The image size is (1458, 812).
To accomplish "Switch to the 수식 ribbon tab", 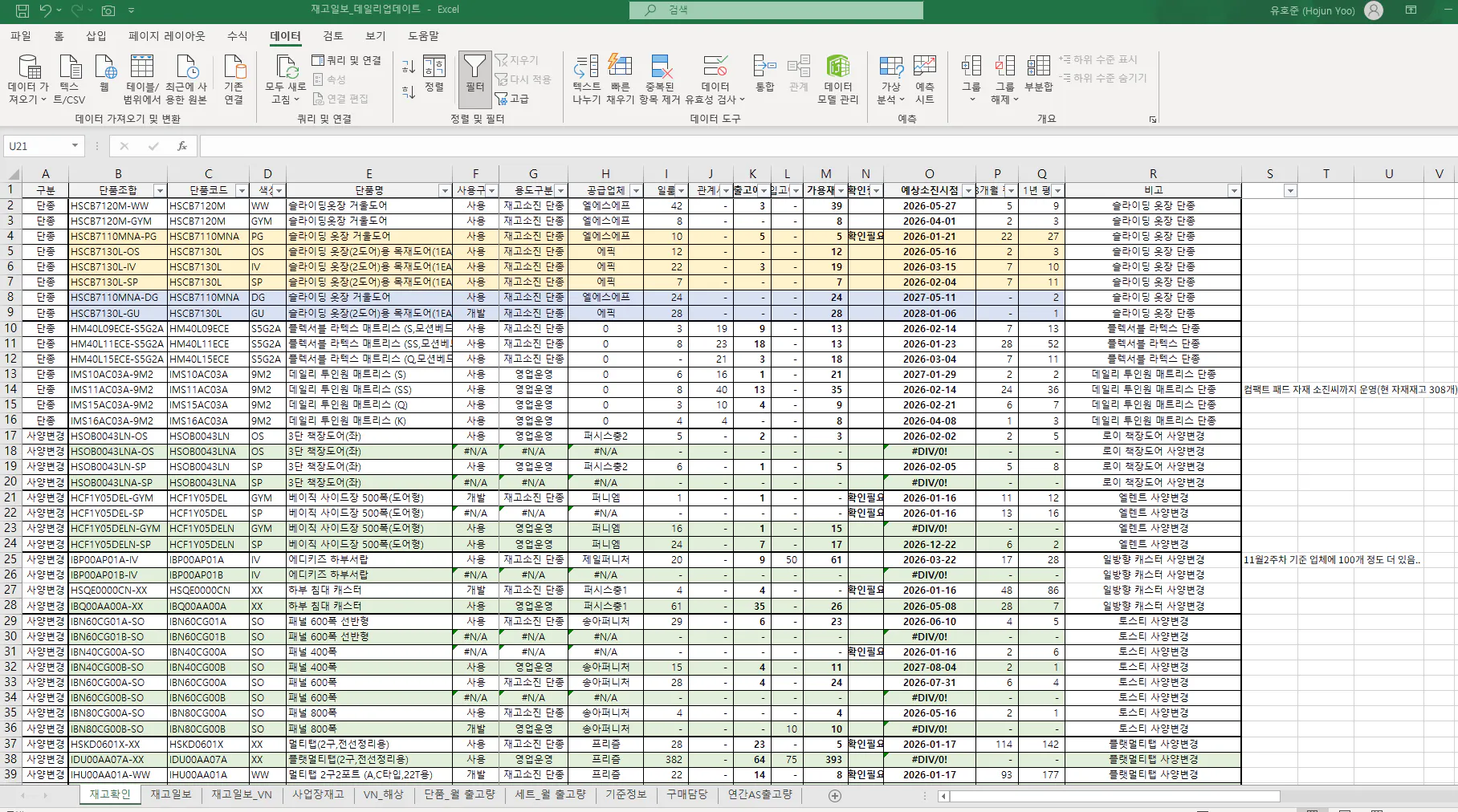I will 237,36.
